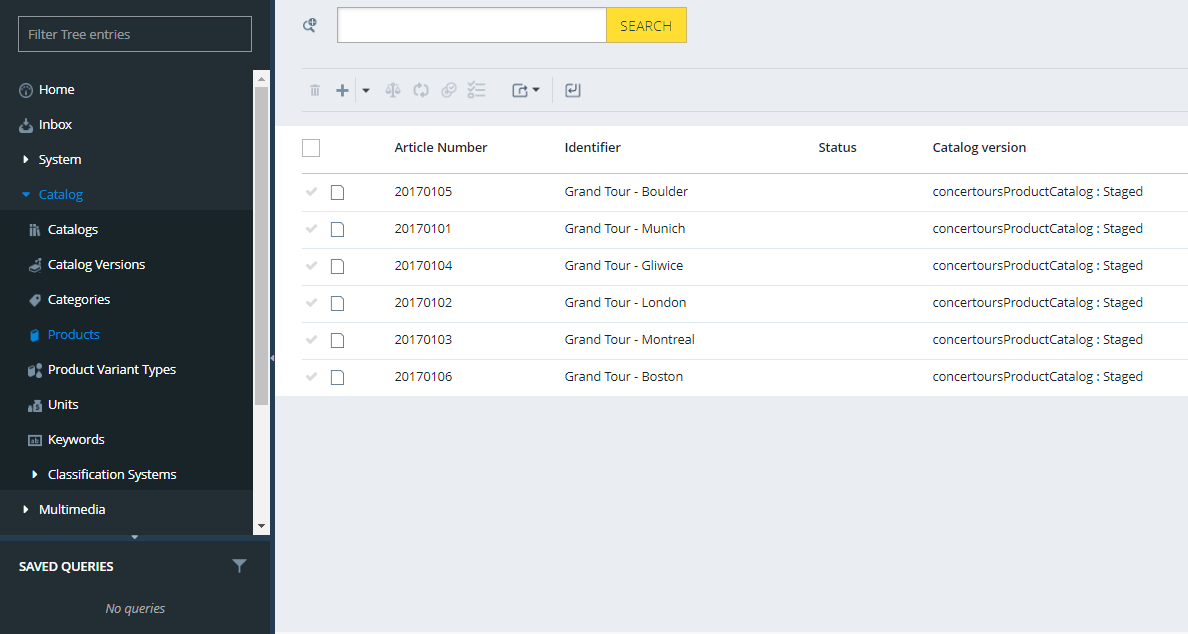Open the Home tree entry
The height and width of the screenshot is (634, 1188).
coord(57,89)
